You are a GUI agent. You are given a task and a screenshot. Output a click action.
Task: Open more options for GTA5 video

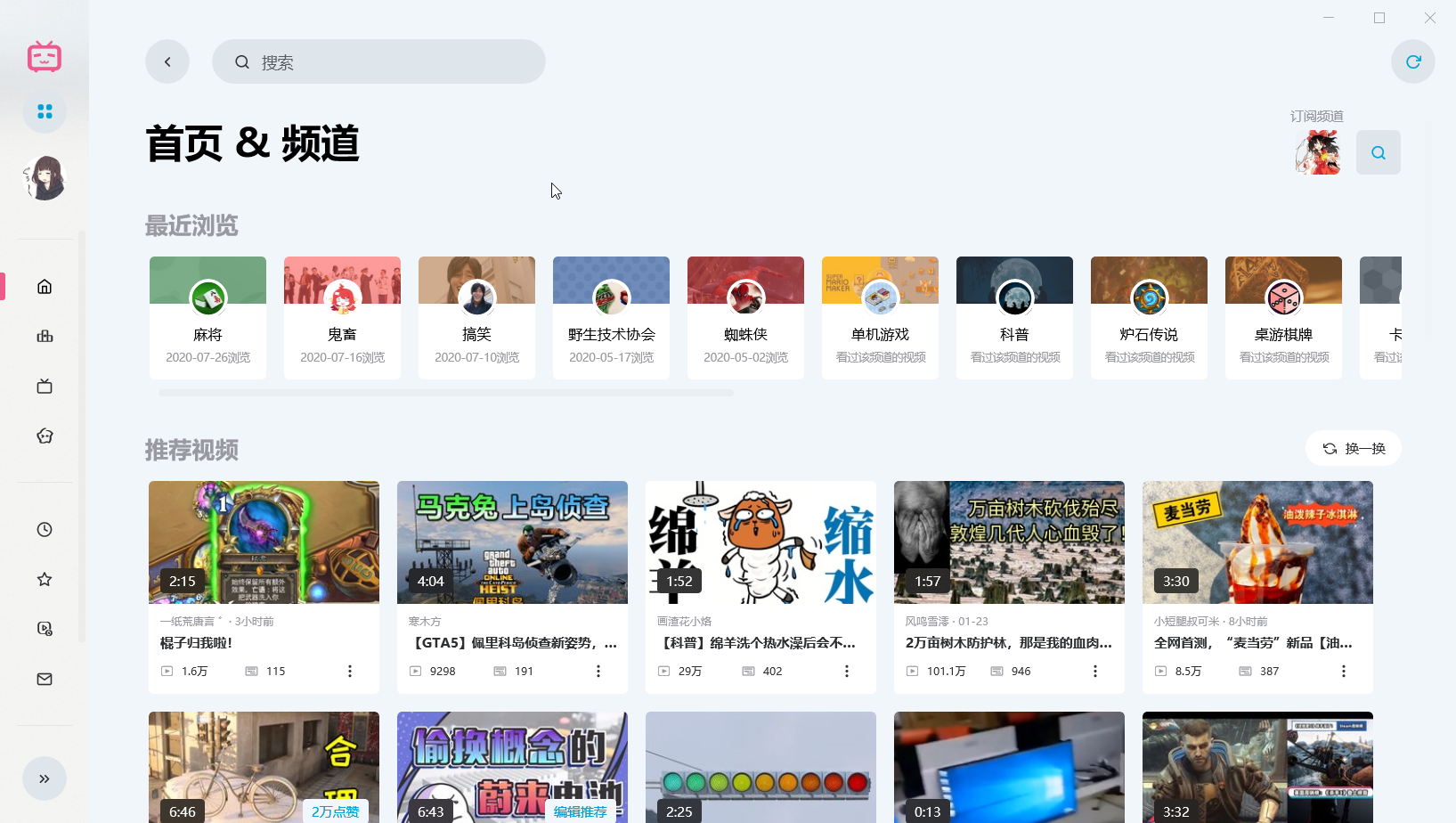tap(598, 671)
